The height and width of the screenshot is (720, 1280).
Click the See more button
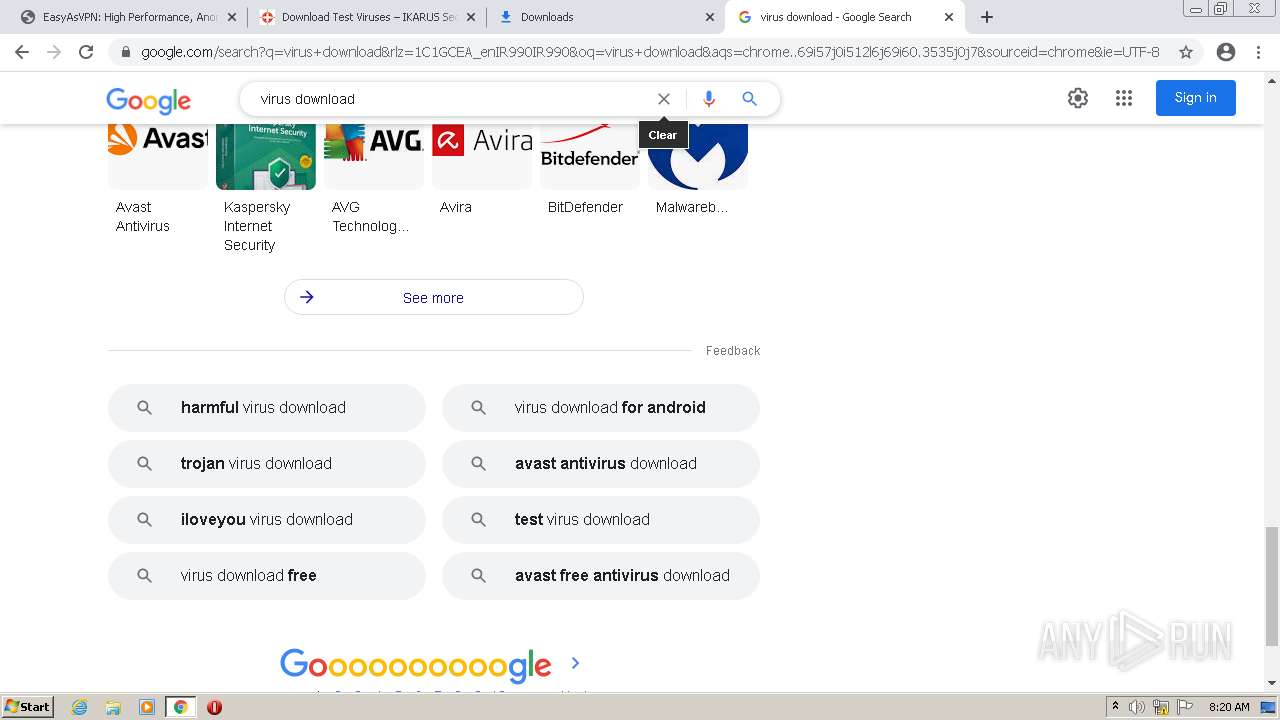click(433, 297)
